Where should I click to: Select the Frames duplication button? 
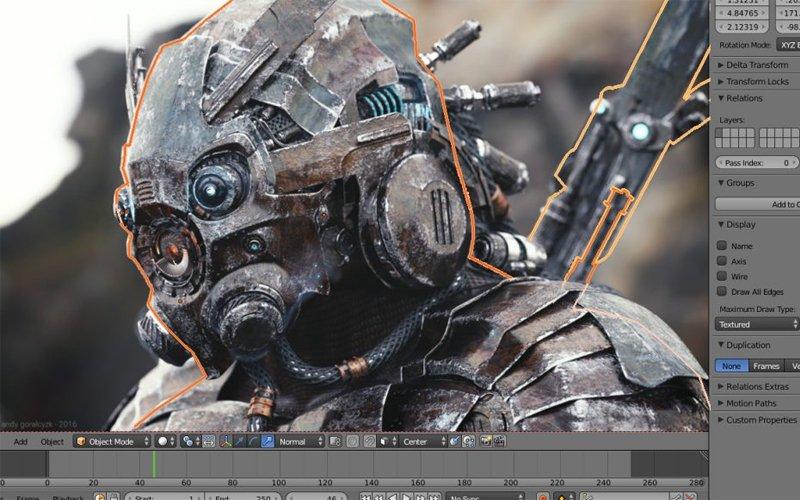click(x=765, y=366)
